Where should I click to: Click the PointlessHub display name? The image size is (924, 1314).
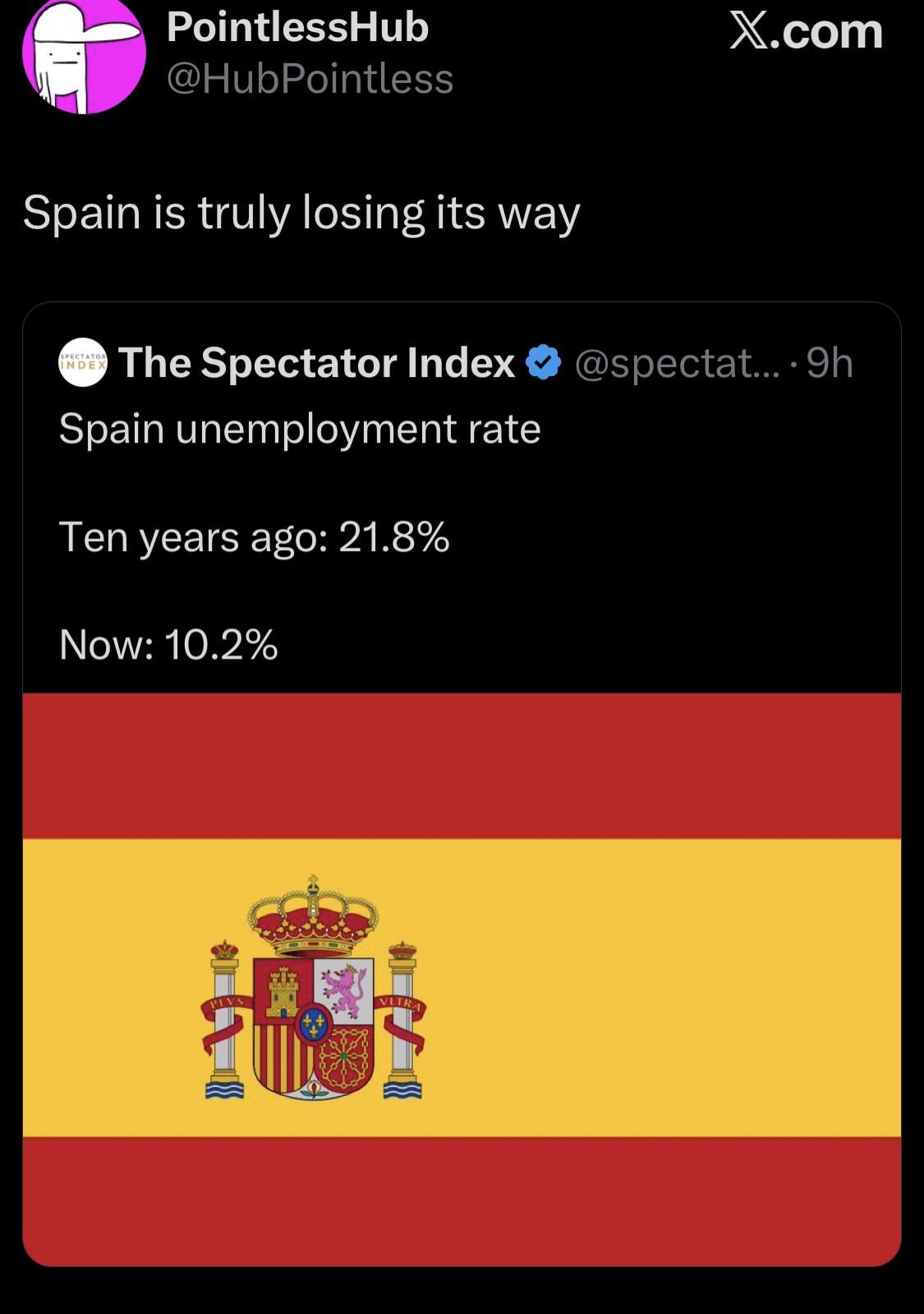(x=297, y=28)
